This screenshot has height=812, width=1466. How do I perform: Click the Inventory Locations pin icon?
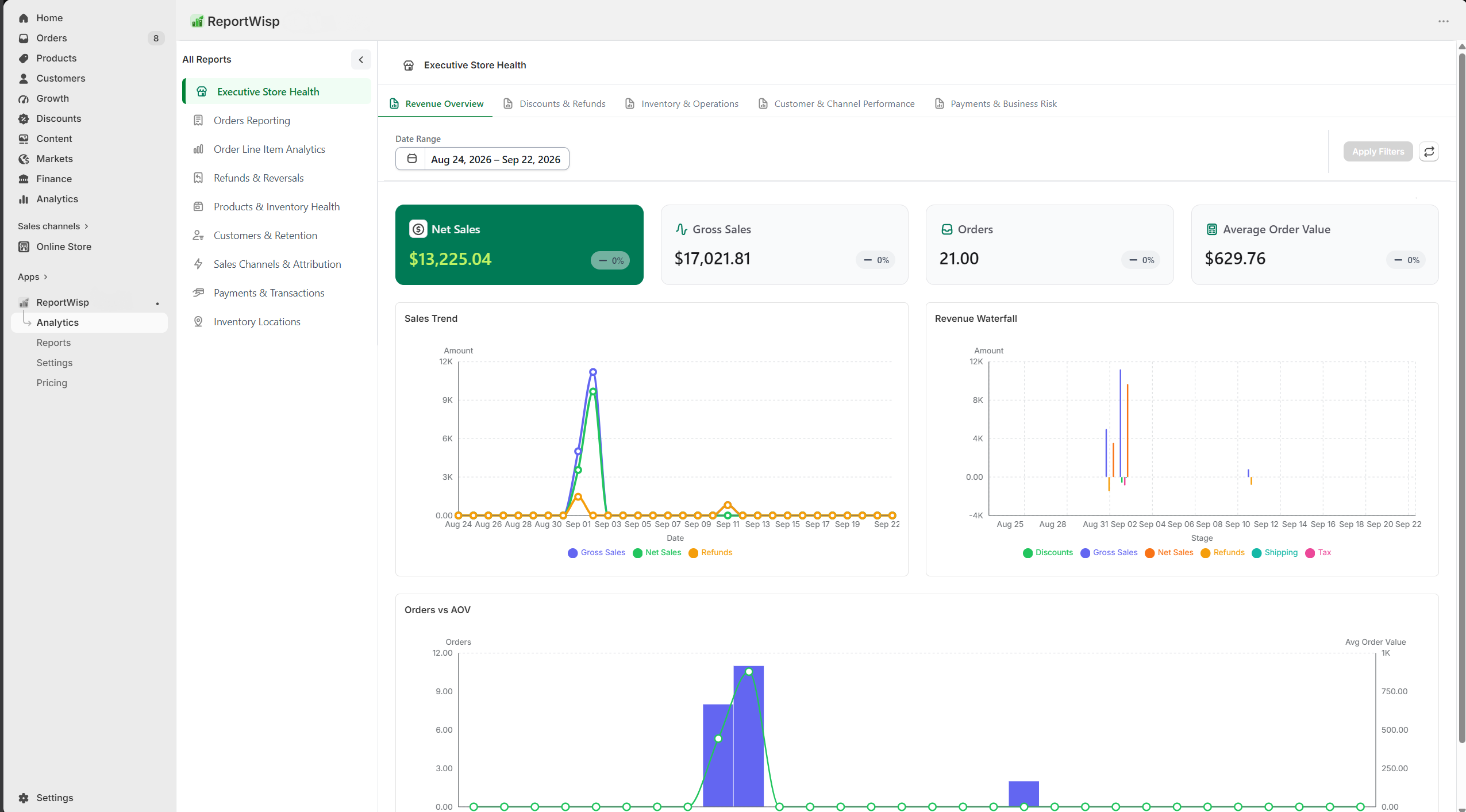pyautogui.click(x=198, y=321)
